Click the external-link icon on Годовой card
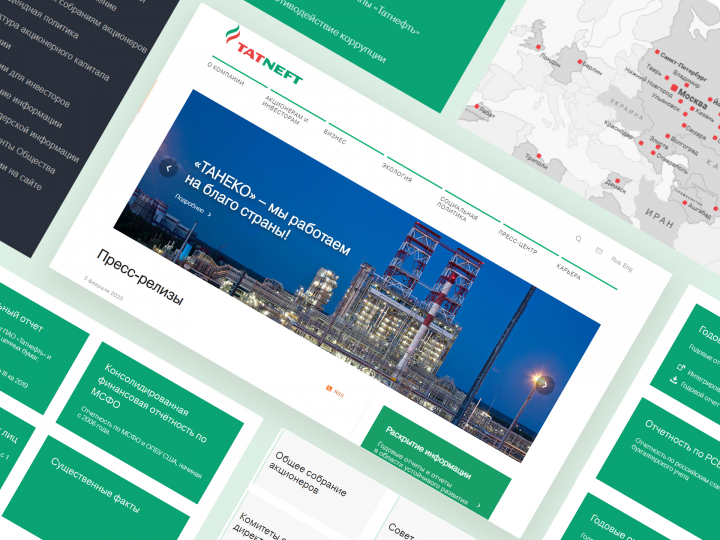This screenshot has height=540, width=720. 681,367
